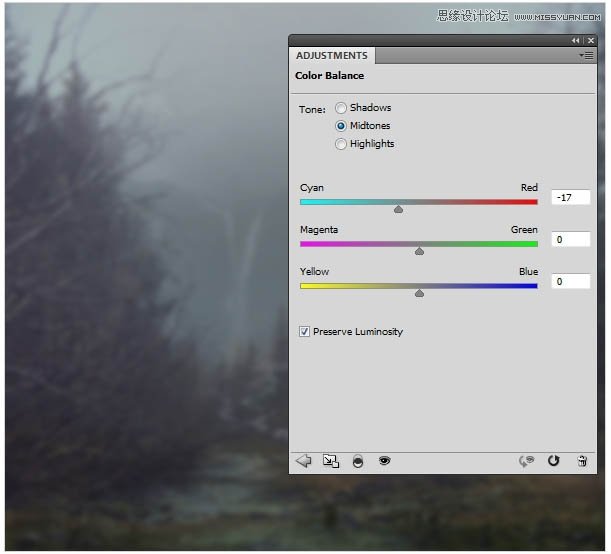Toggle adjustment layer visibility eye icon
The image size is (611, 554).
click(x=384, y=461)
